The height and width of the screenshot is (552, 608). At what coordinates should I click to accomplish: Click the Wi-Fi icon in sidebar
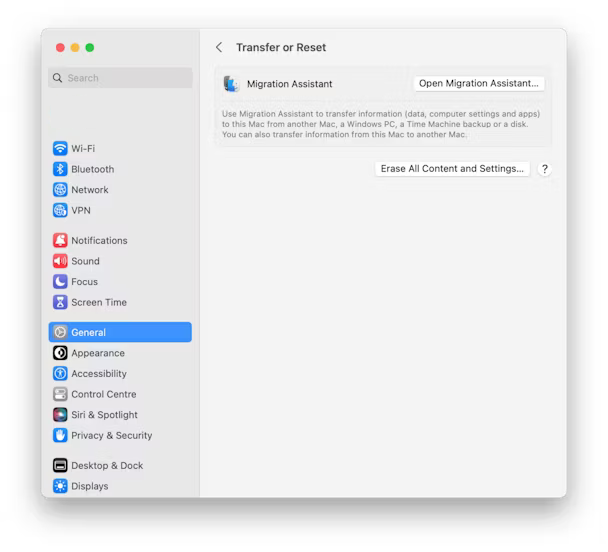click(60, 149)
